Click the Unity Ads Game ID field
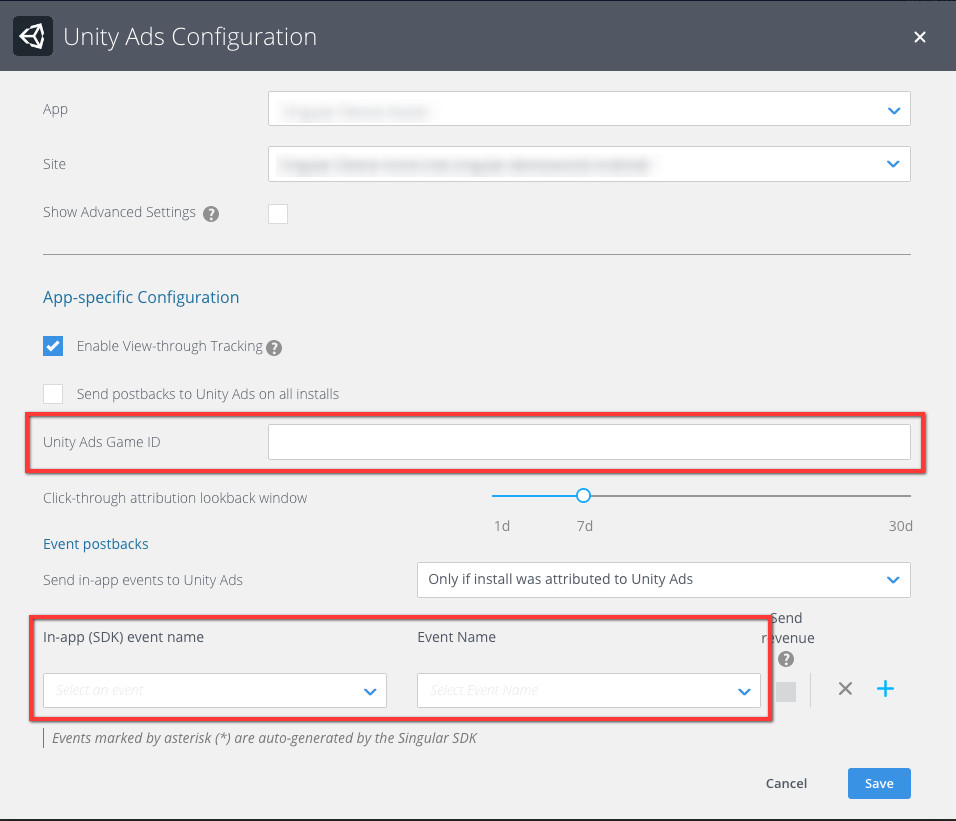 [589, 442]
